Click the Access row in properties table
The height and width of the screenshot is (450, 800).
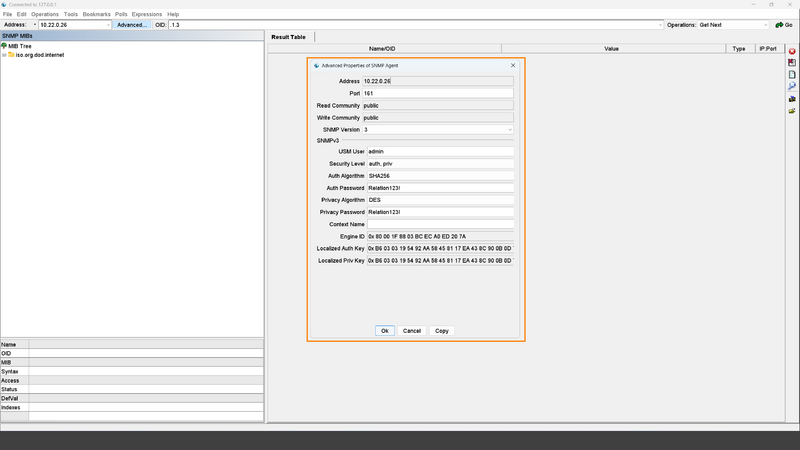[132, 381]
